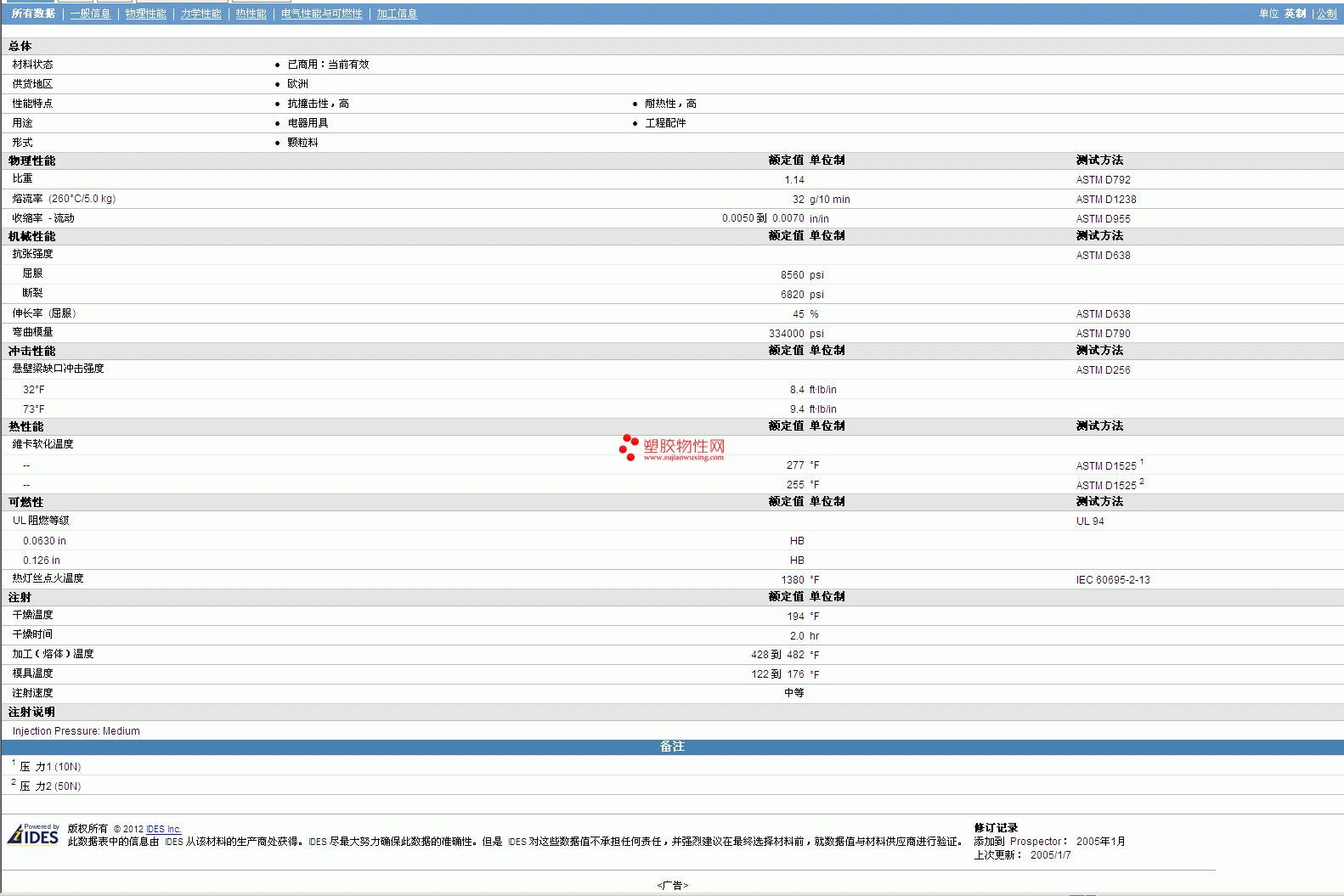This screenshot has width=1344, height=896.
Task: Open the IDES Inc. copyright link
Action: coord(163,829)
